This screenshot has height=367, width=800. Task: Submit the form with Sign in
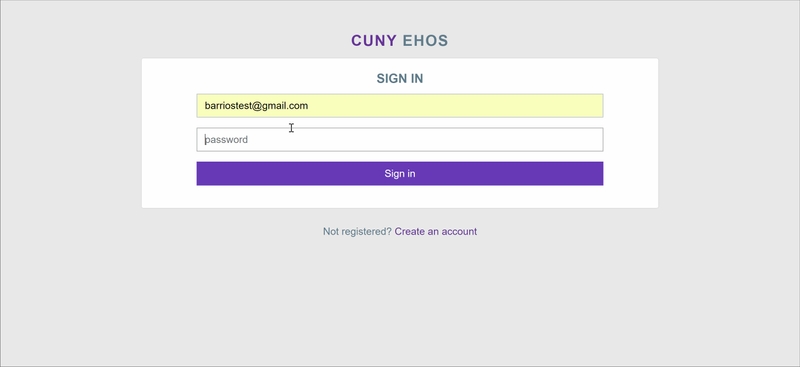click(x=399, y=174)
